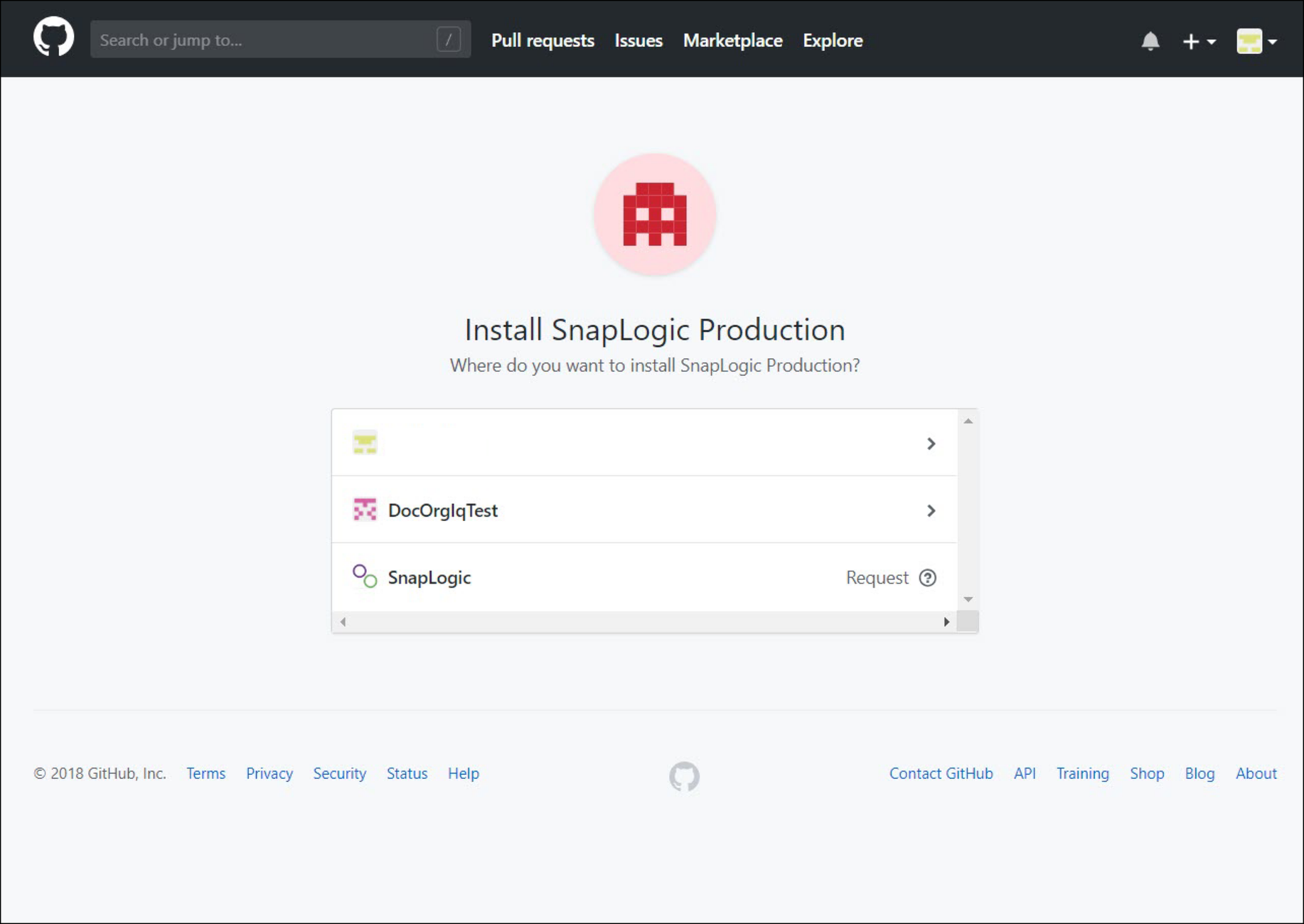1304x924 pixels.
Task: Open the Marketplace menu item
Action: tap(732, 41)
